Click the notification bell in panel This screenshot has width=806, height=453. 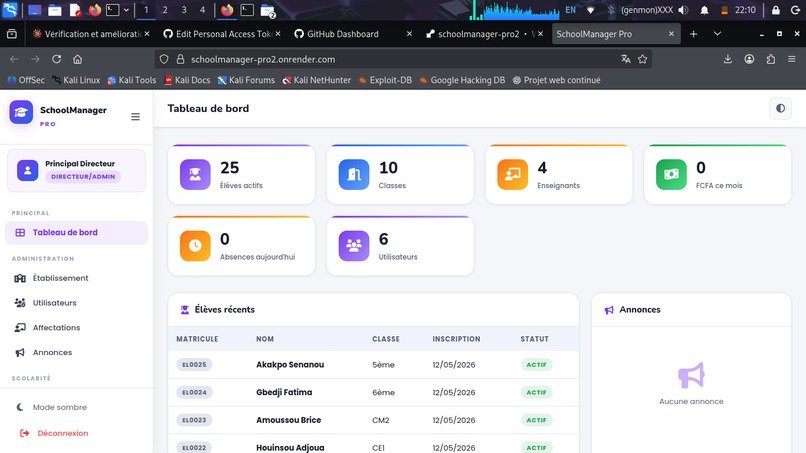pyautogui.click(x=704, y=10)
